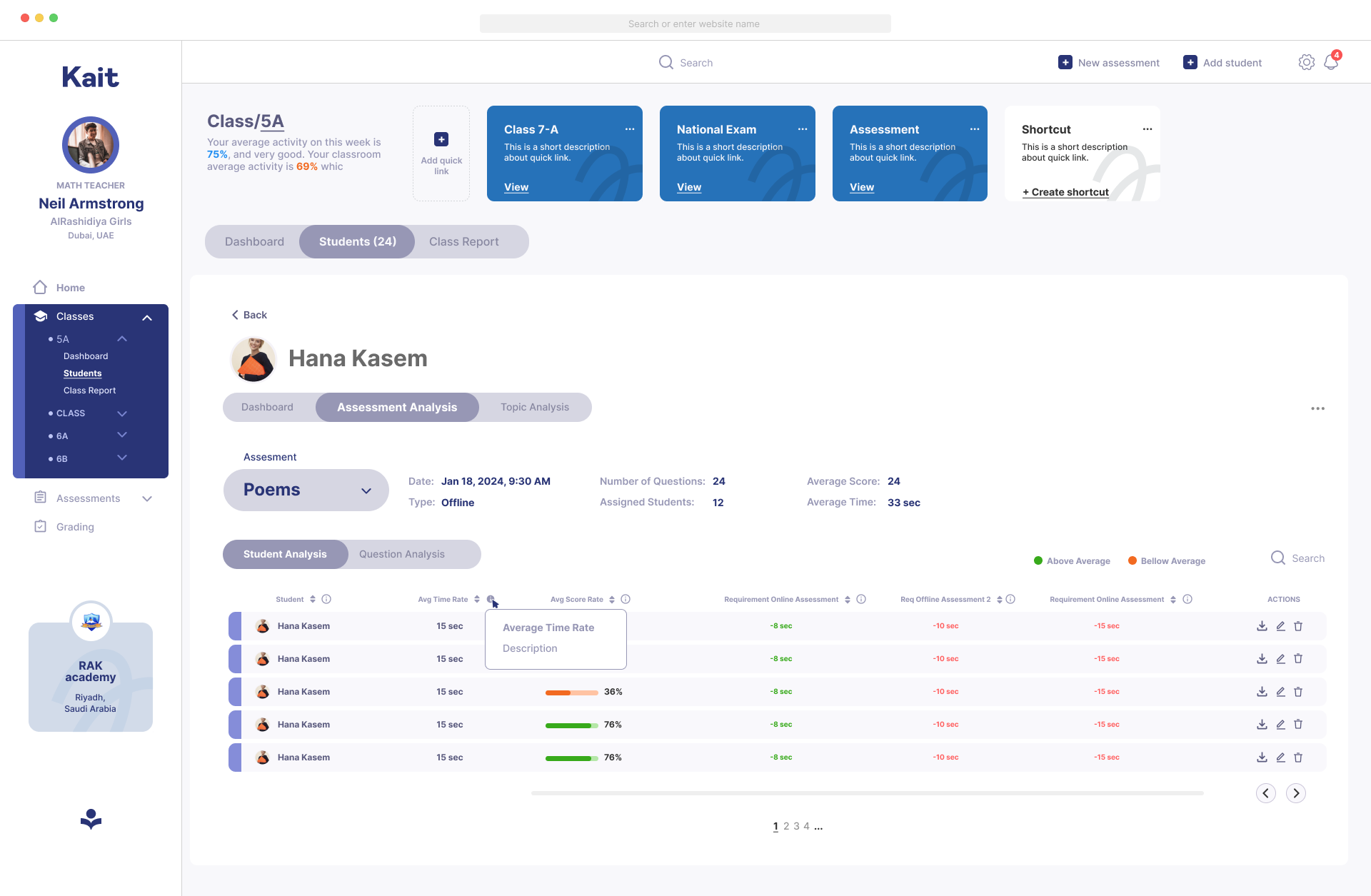
Task: Toggle sort on Req Offline Assessment 2
Action: pyautogui.click(x=1000, y=600)
